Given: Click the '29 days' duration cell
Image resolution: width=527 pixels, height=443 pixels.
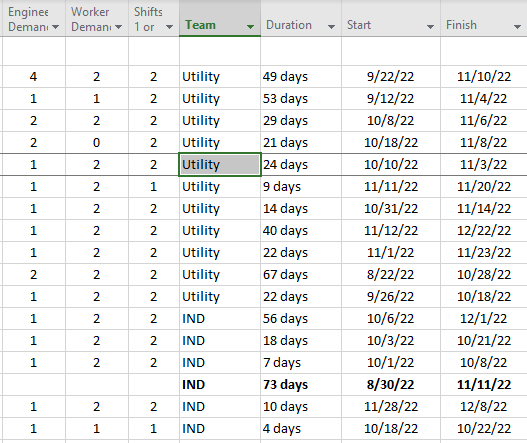Looking at the screenshot, I should click(301, 121).
